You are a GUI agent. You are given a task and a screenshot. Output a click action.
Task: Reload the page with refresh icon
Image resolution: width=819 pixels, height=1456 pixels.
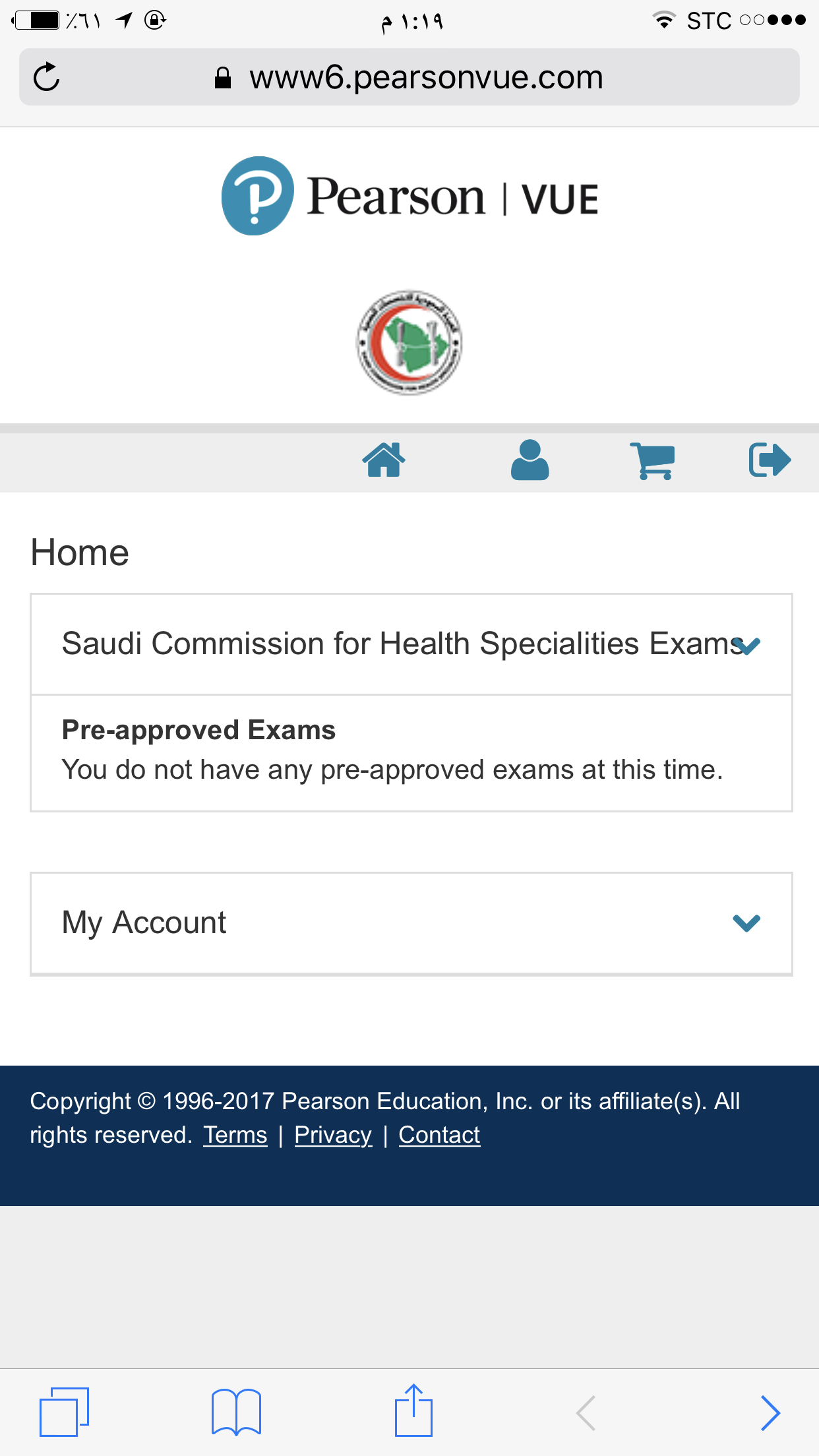coord(47,77)
